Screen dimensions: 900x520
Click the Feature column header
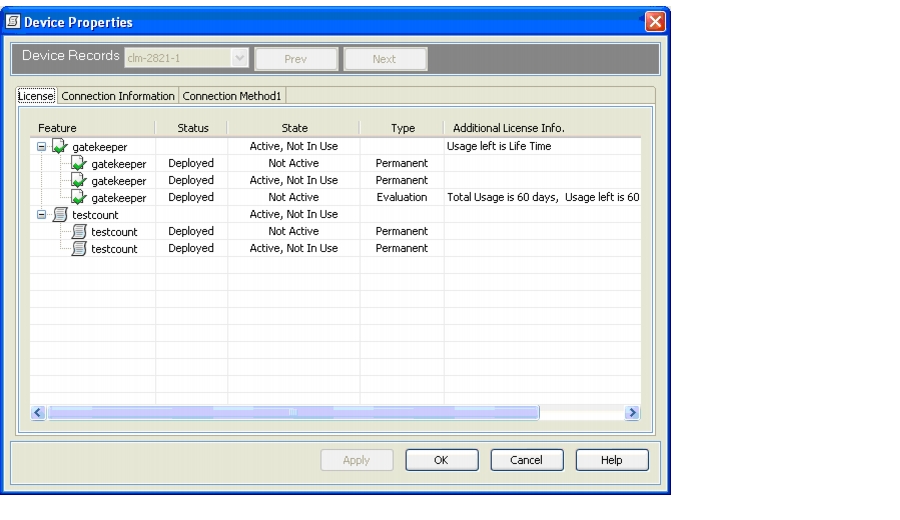click(x=92, y=128)
